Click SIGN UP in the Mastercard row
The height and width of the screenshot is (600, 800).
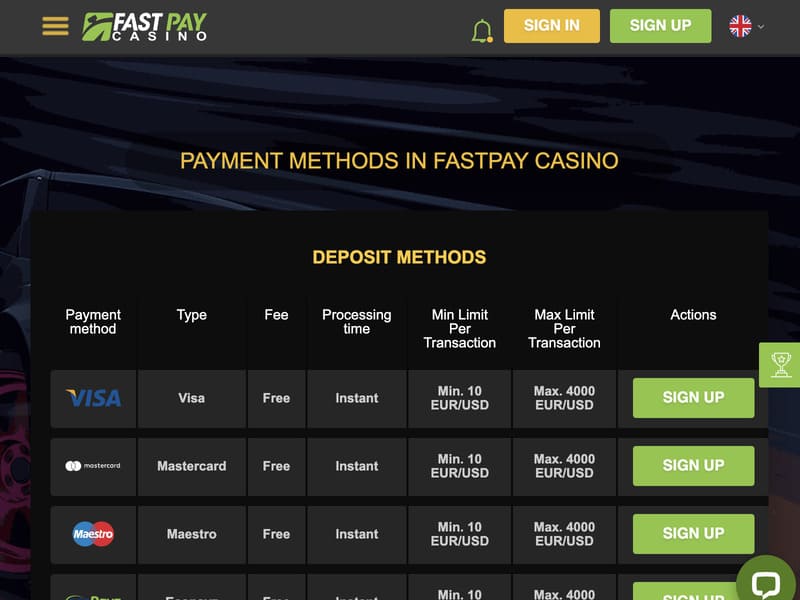(x=693, y=465)
